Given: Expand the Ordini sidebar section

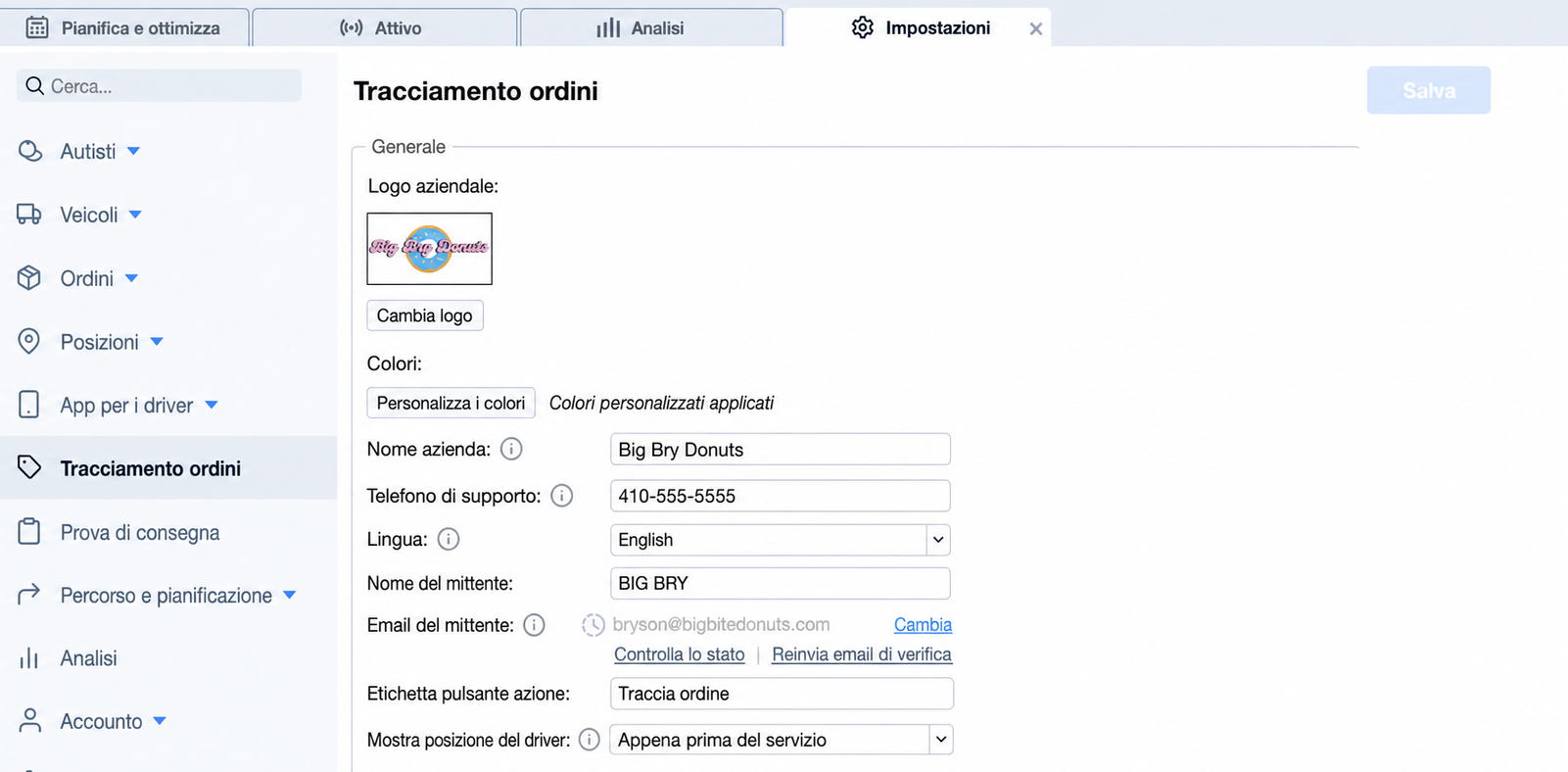Looking at the screenshot, I should coord(131,278).
